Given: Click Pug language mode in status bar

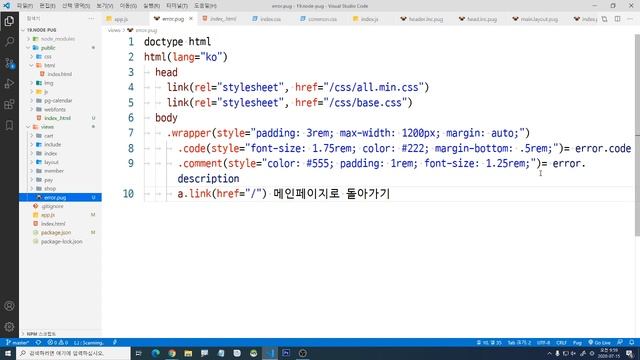Looking at the screenshot, I should point(577,342).
